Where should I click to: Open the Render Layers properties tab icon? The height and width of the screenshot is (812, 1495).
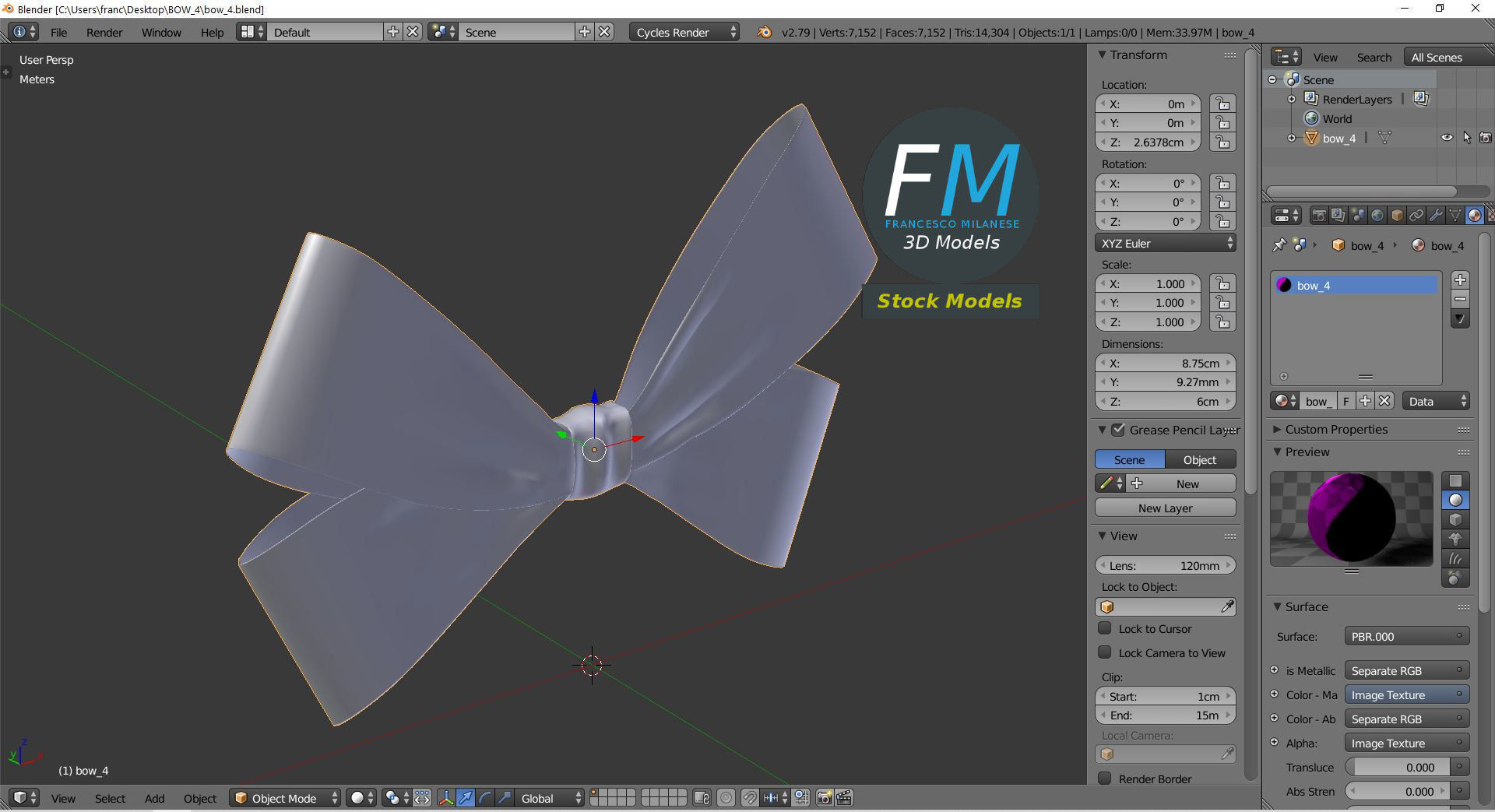1338,215
